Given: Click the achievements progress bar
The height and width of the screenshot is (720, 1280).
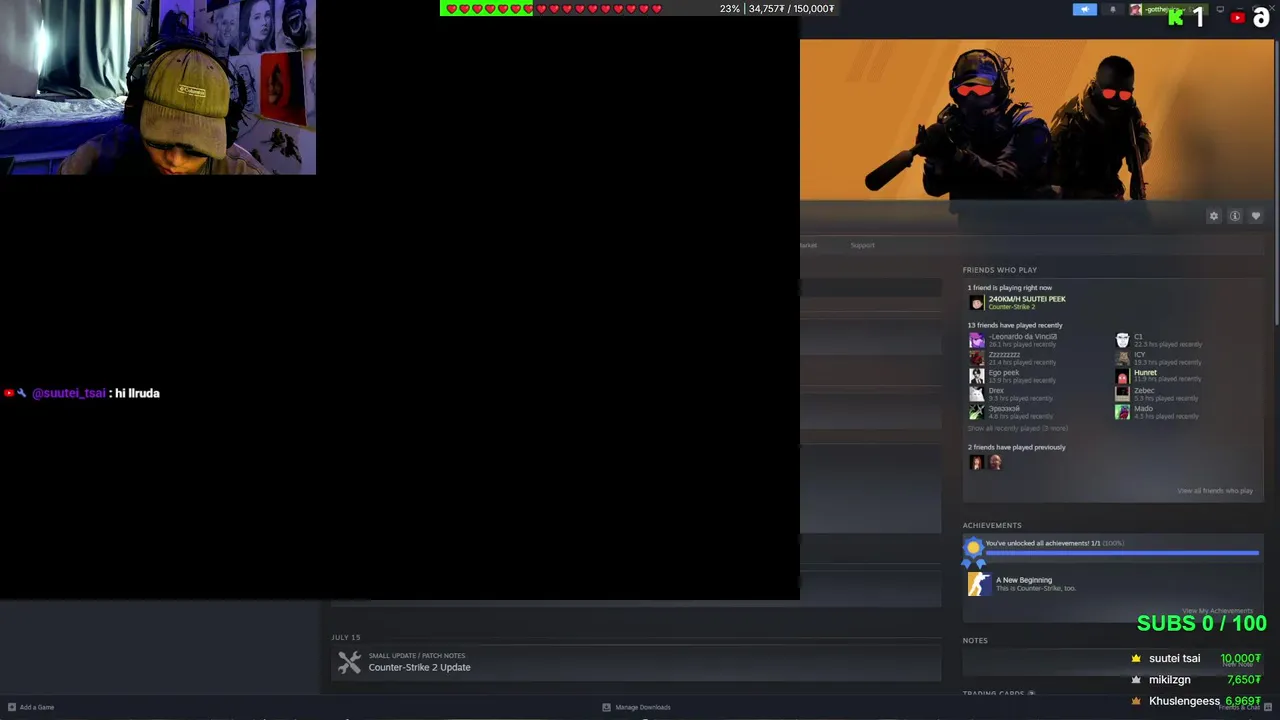Looking at the screenshot, I should coord(1122,552).
